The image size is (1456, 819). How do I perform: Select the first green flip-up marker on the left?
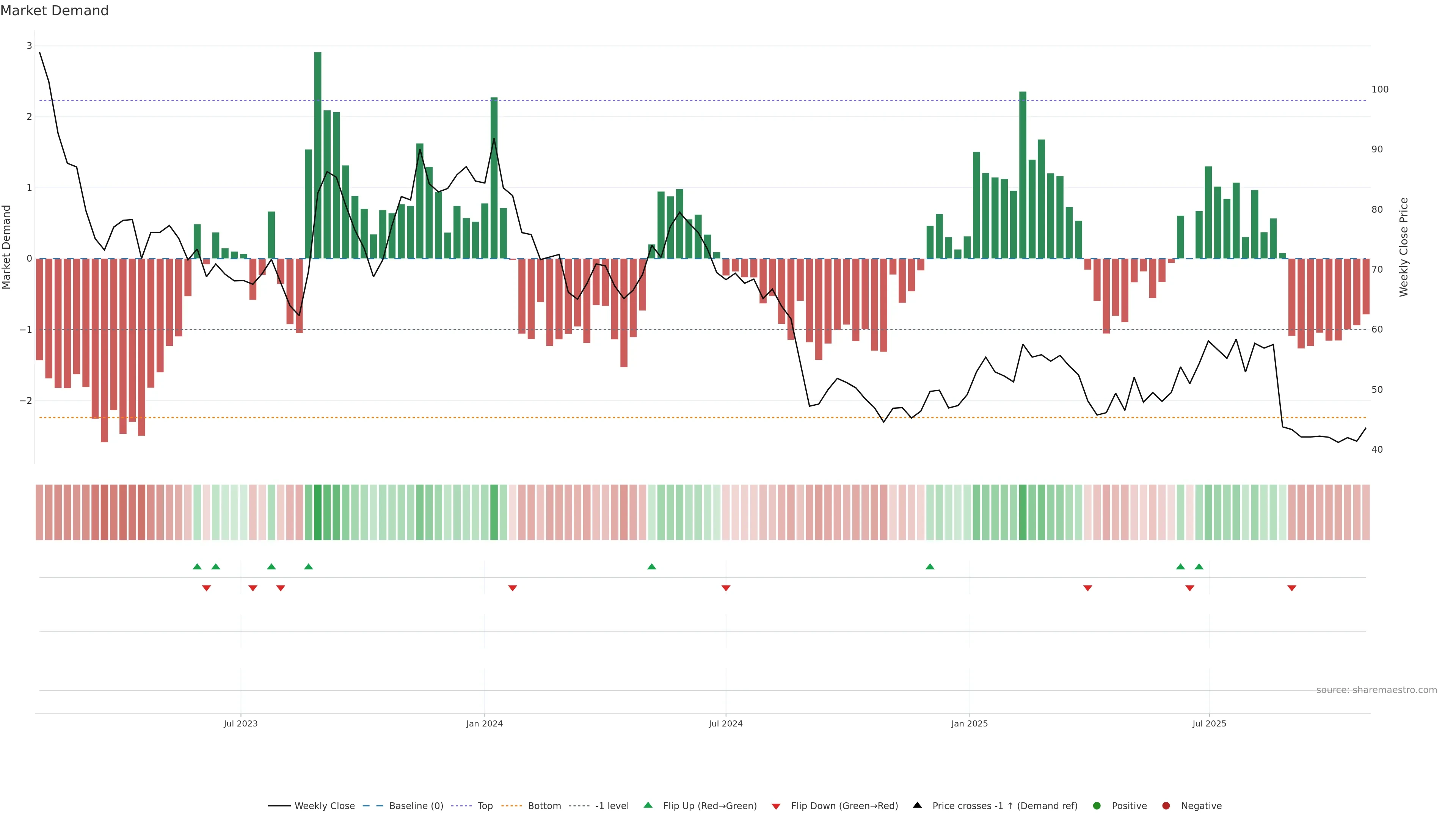pos(197,566)
